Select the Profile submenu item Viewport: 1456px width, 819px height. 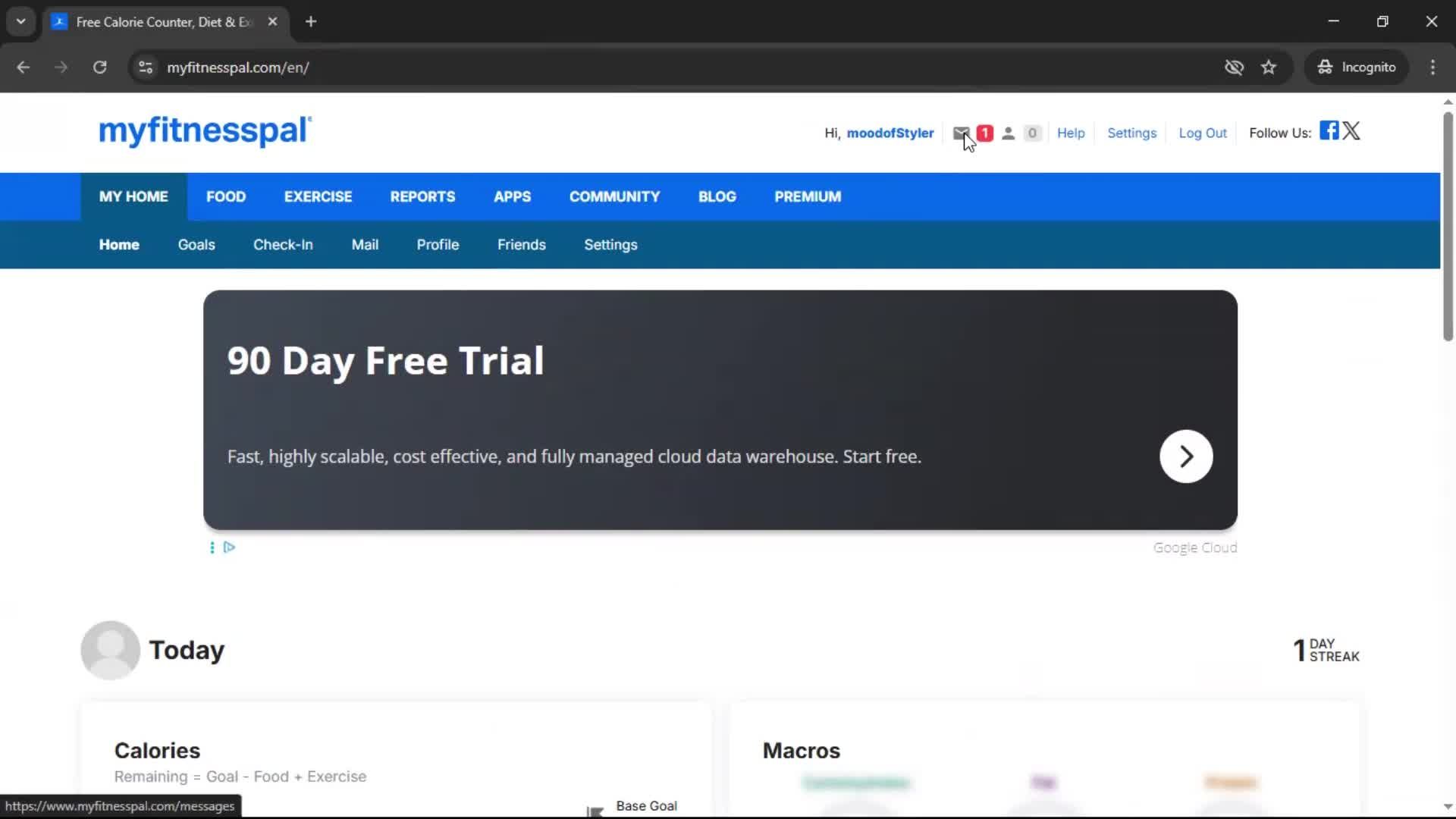438,244
